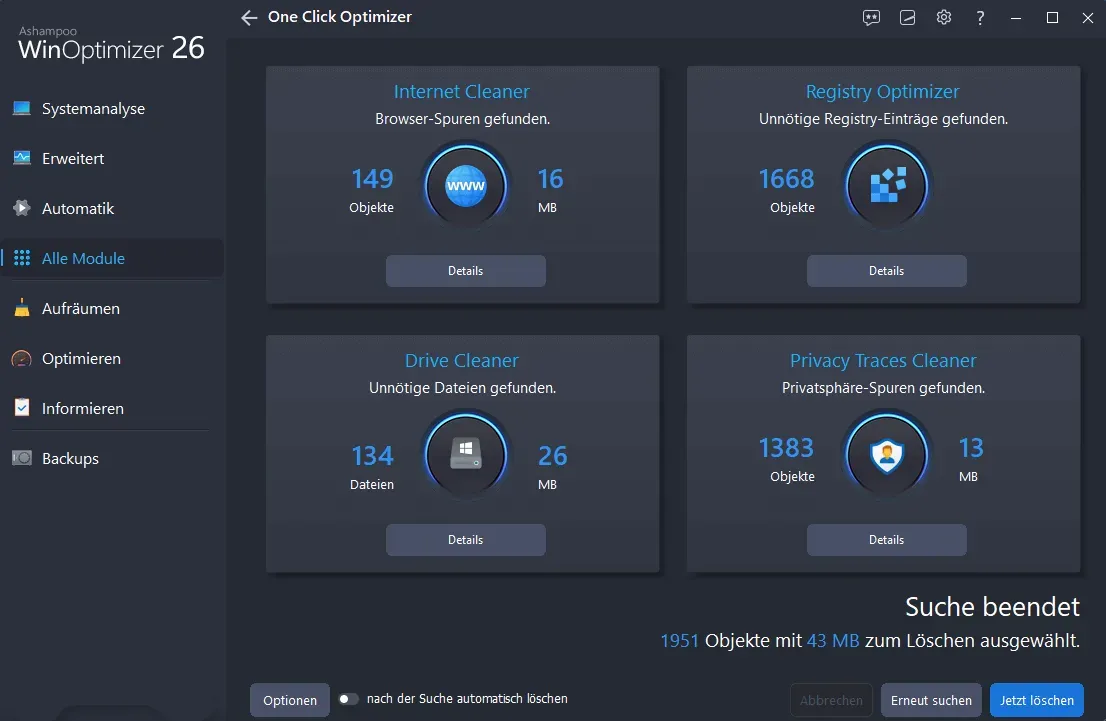This screenshot has height=721, width=1106.
Task: Open the feedback chat icon
Action: (x=871, y=18)
